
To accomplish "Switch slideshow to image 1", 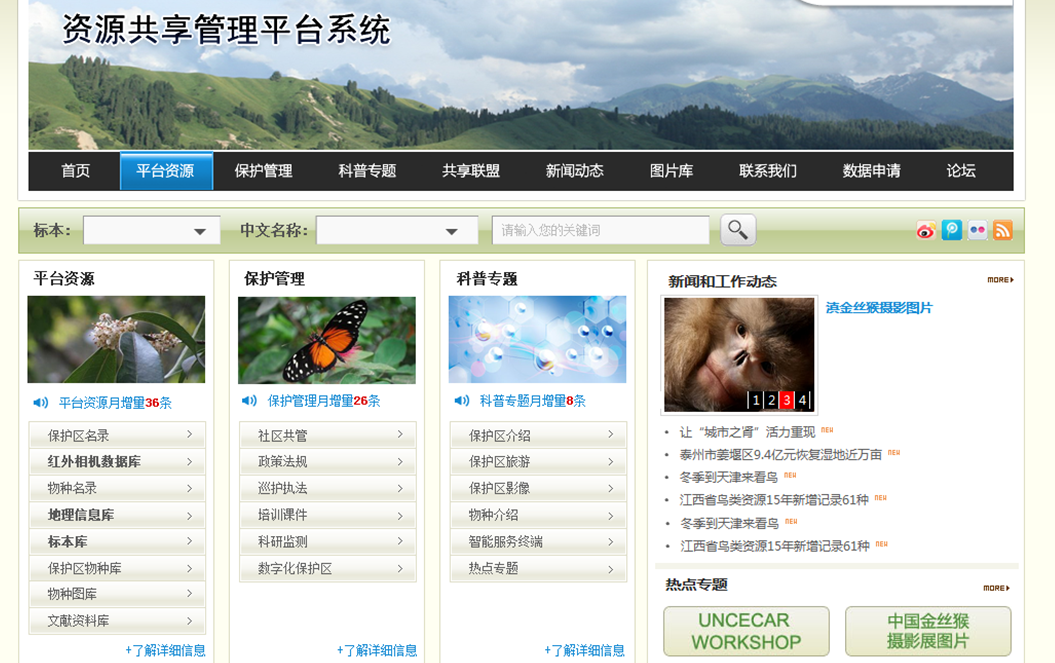I will tap(756, 400).
